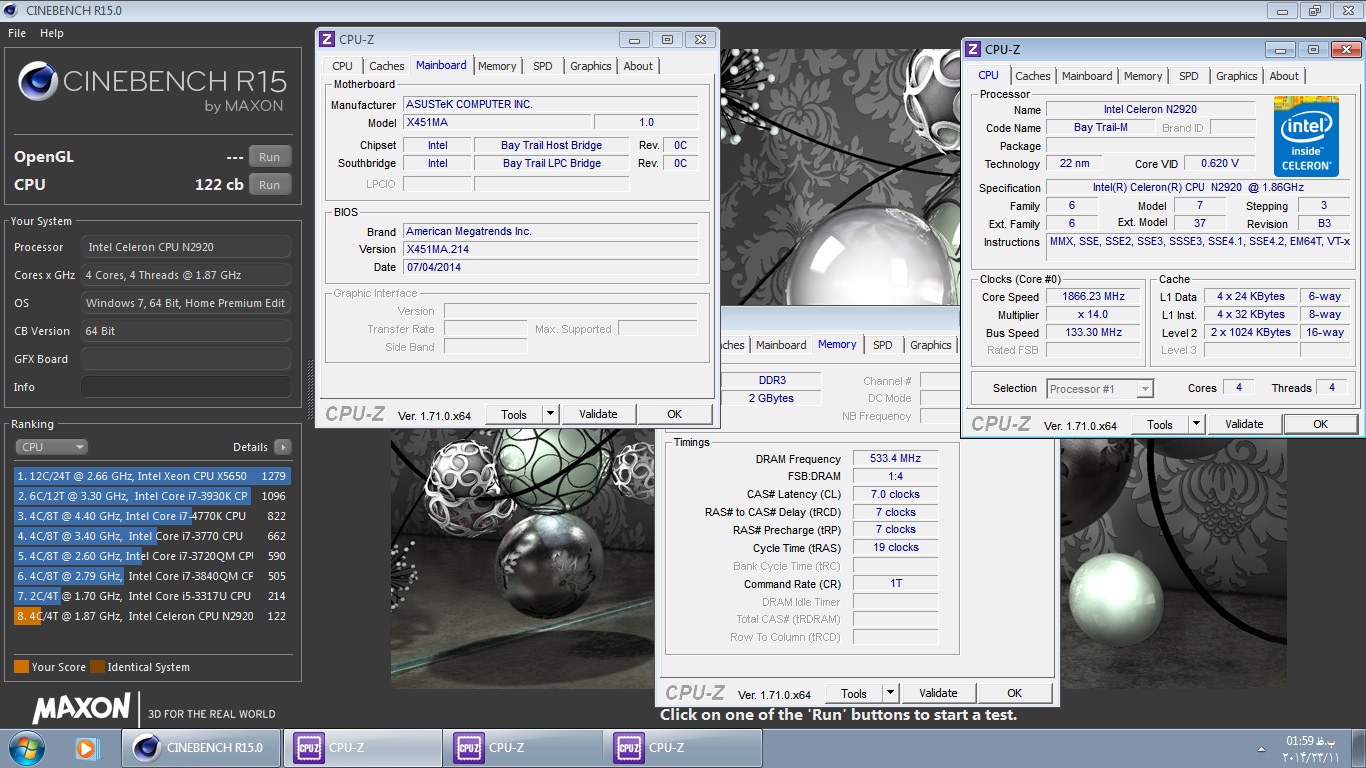Click Tools button in Mainboard window

point(514,414)
